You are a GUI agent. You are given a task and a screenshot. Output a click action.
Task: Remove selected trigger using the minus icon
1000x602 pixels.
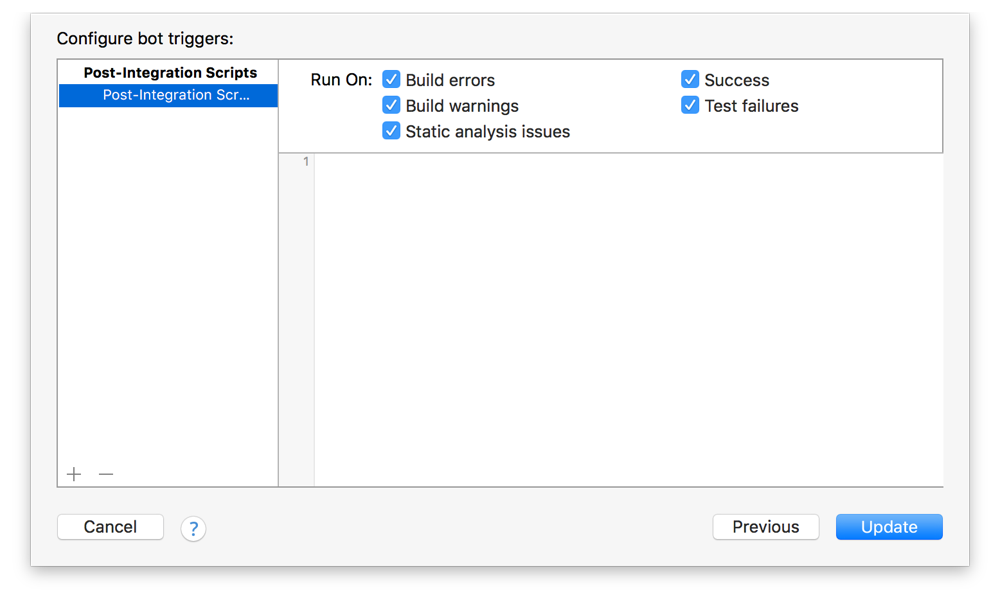point(105,474)
